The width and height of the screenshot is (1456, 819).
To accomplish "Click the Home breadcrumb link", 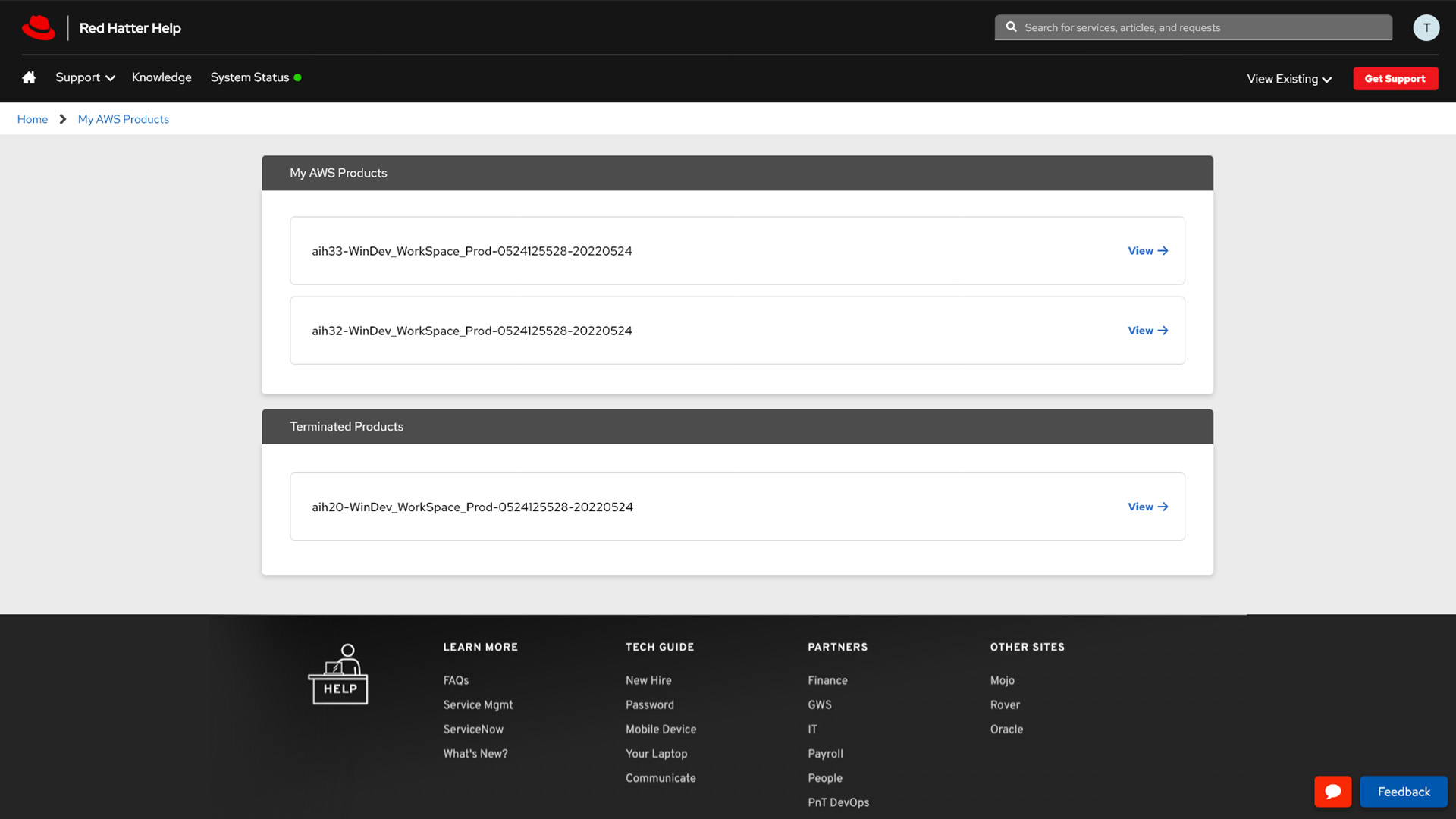I will (33, 119).
